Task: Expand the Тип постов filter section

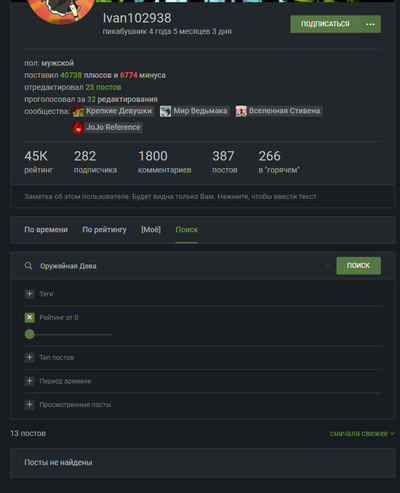Action: 30,357
